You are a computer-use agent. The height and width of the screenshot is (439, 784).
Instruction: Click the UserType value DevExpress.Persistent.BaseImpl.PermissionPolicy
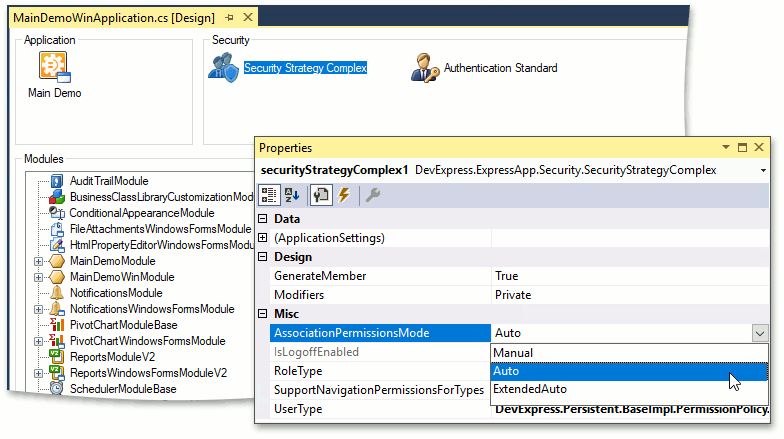[x=632, y=410]
